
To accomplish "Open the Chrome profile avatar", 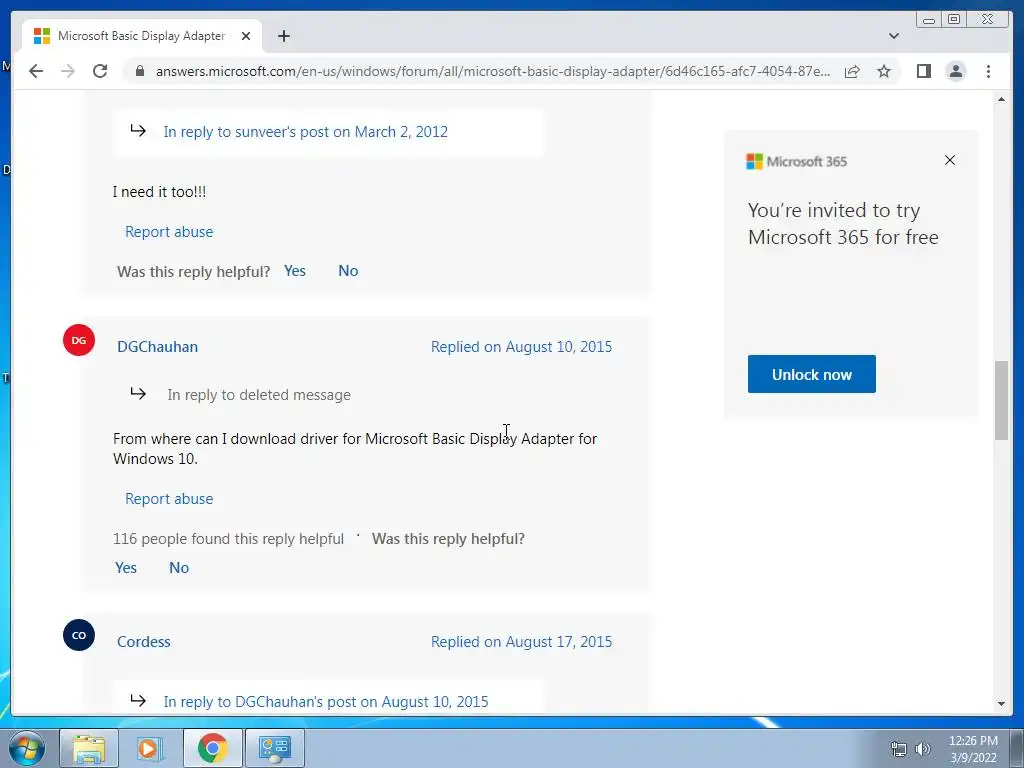I will 955,71.
